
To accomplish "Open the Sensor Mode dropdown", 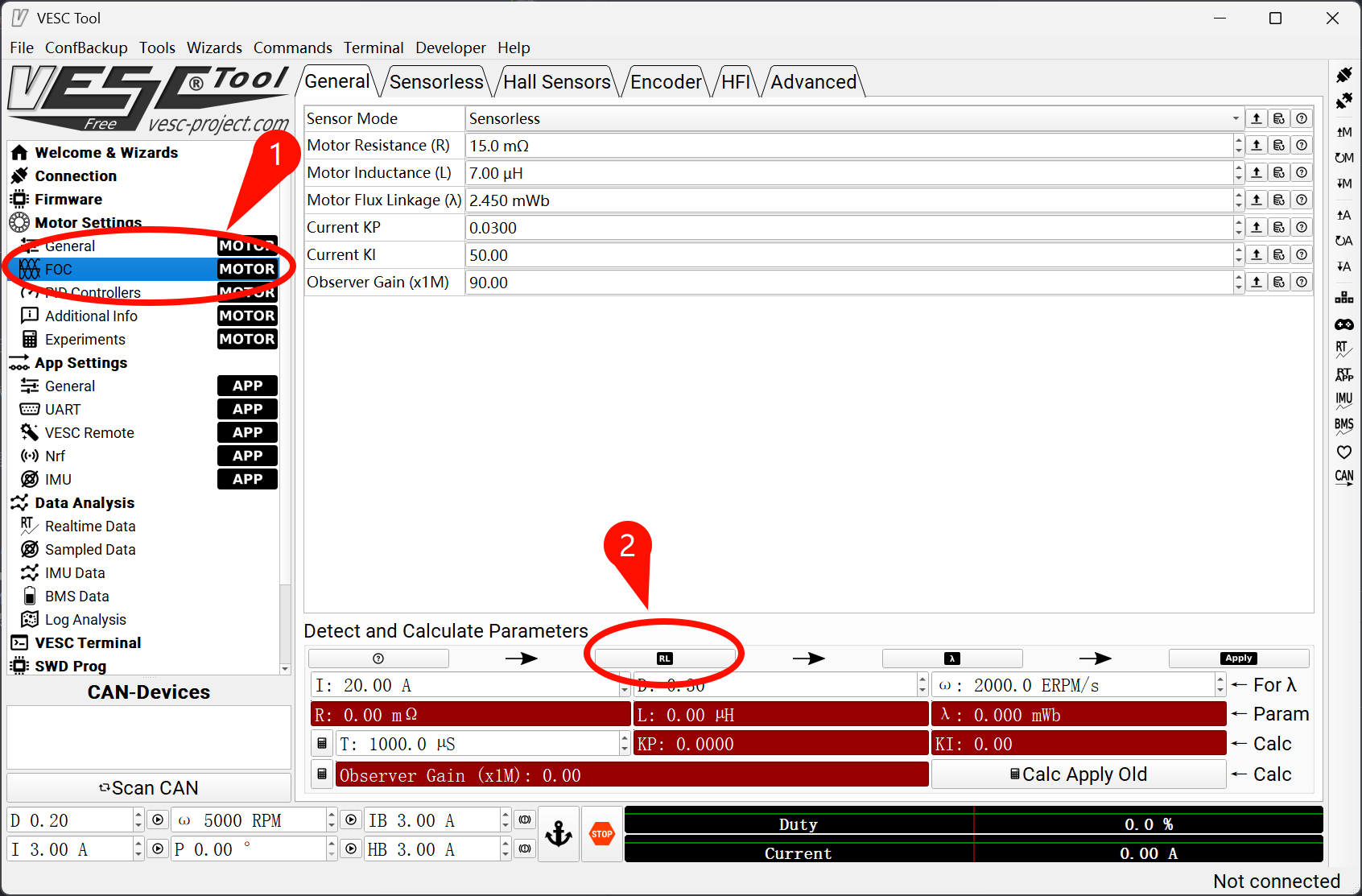I will [855, 118].
